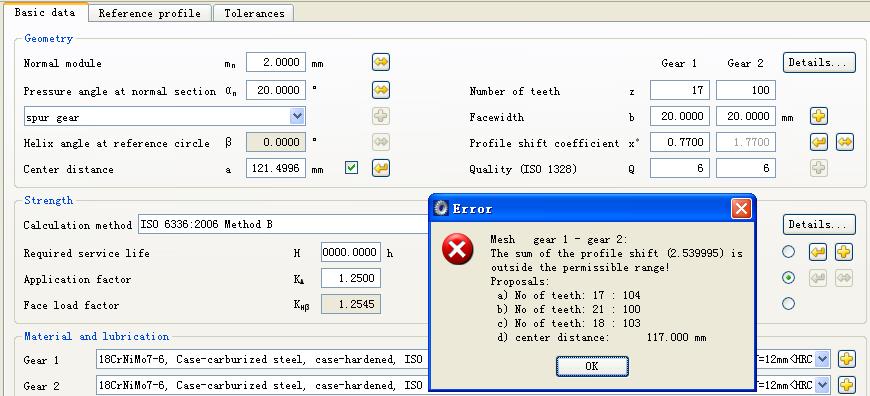The image size is (870, 396).
Task: Expand Gear 2 material dropdown arrow
Action: coord(823,385)
